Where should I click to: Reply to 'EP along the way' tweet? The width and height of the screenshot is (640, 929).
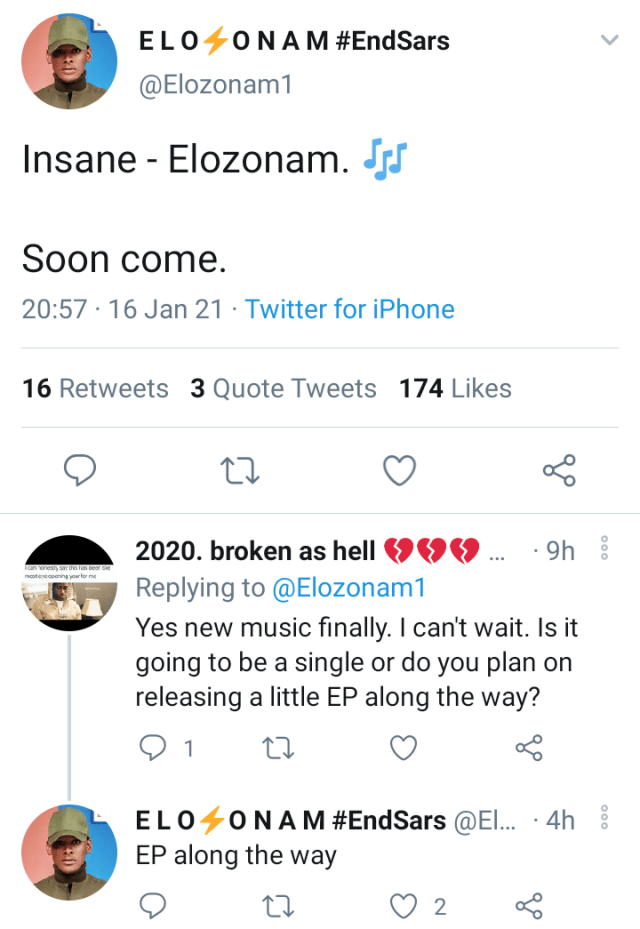152,906
